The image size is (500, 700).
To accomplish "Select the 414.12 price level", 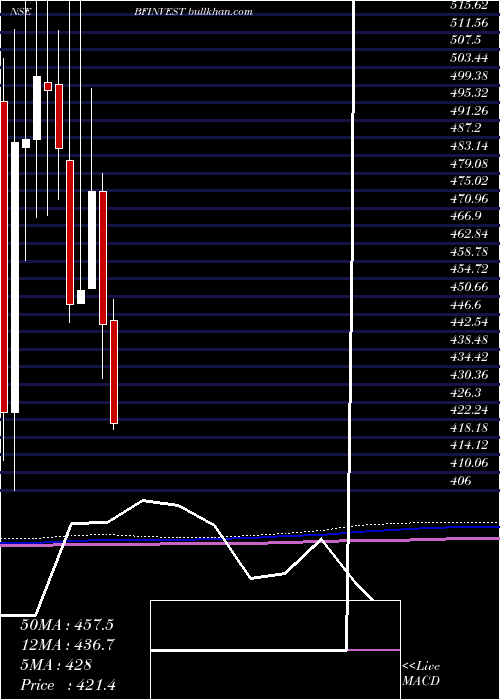I will point(469,445).
